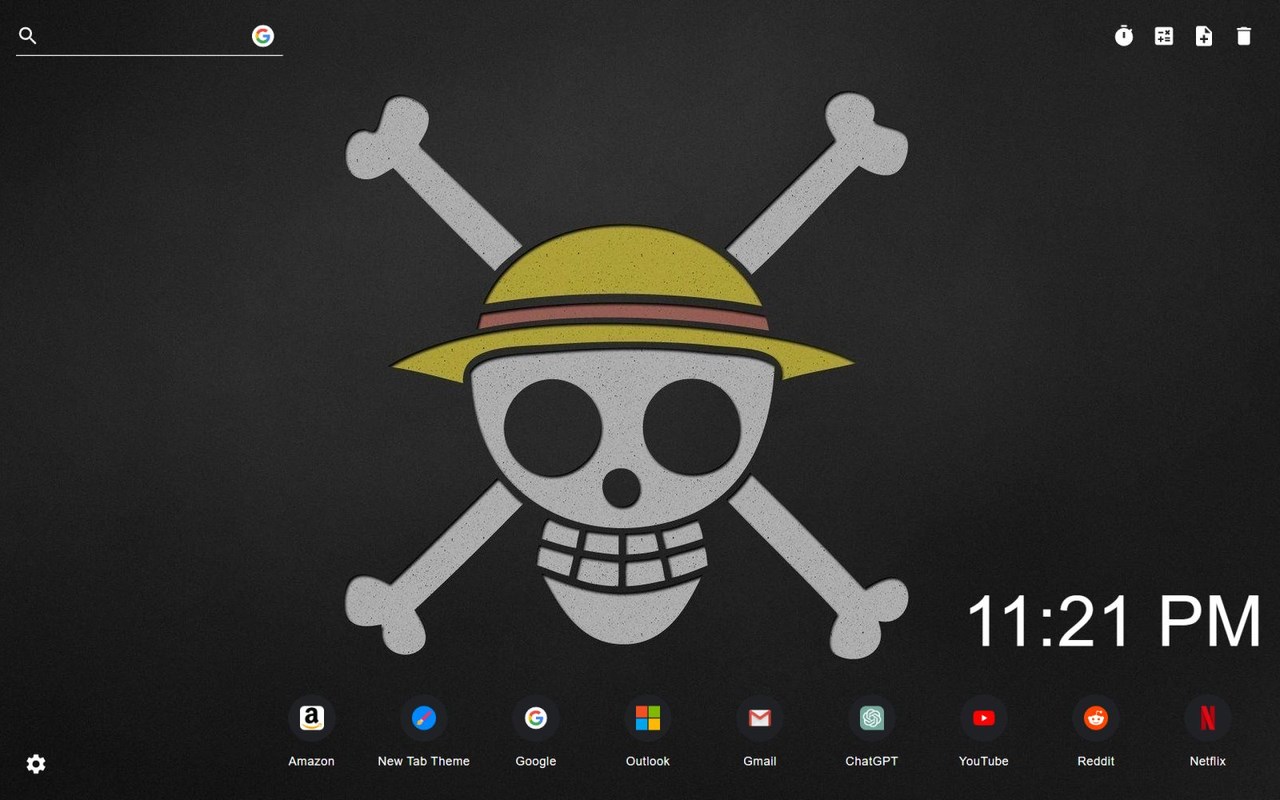Viewport: 1280px width, 800px height.
Task: Open the Google shortcut icon
Action: tap(536, 718)
